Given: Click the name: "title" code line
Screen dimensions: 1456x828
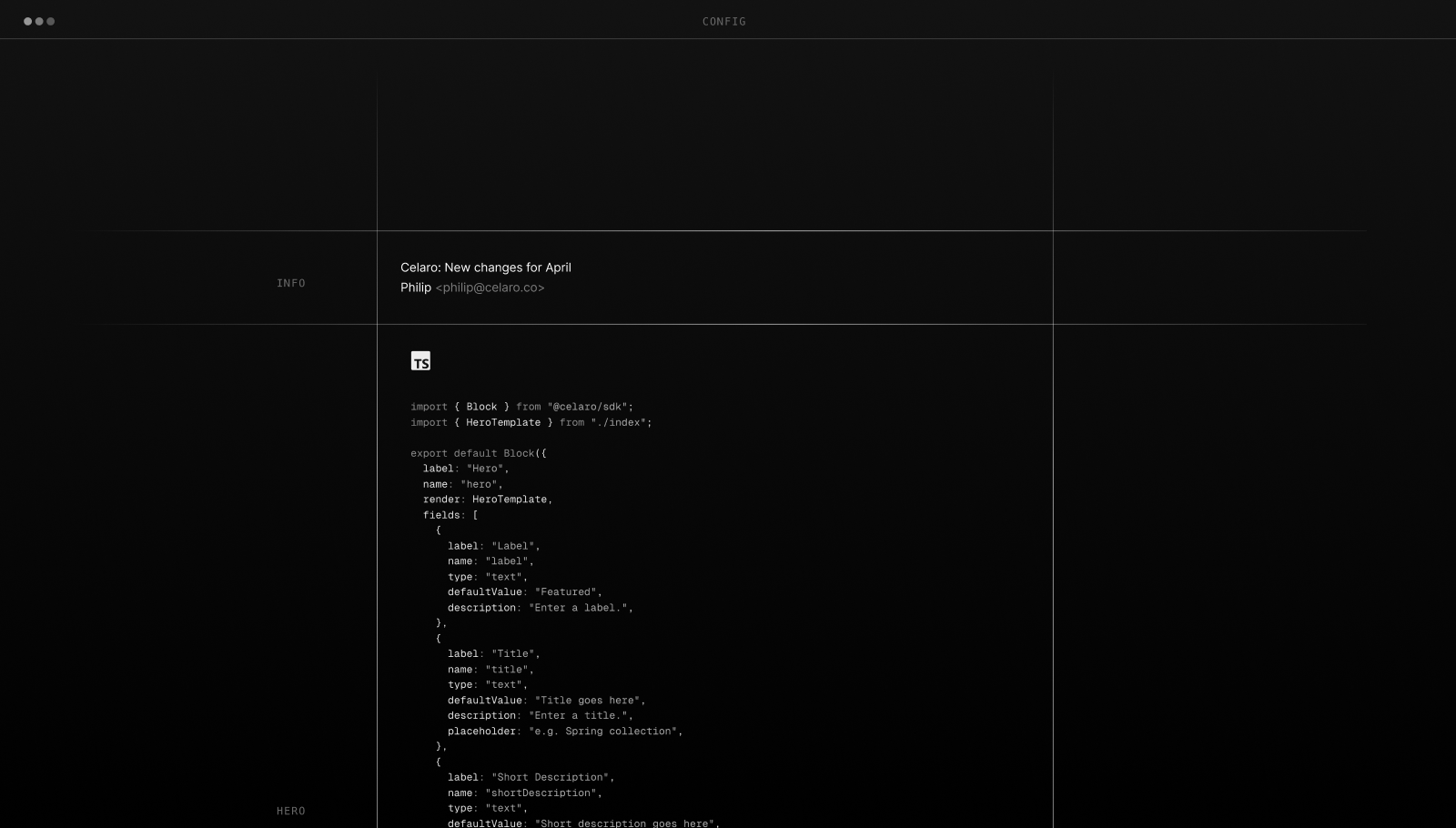Looking at the screenshot, I should [x=491, y=670].
